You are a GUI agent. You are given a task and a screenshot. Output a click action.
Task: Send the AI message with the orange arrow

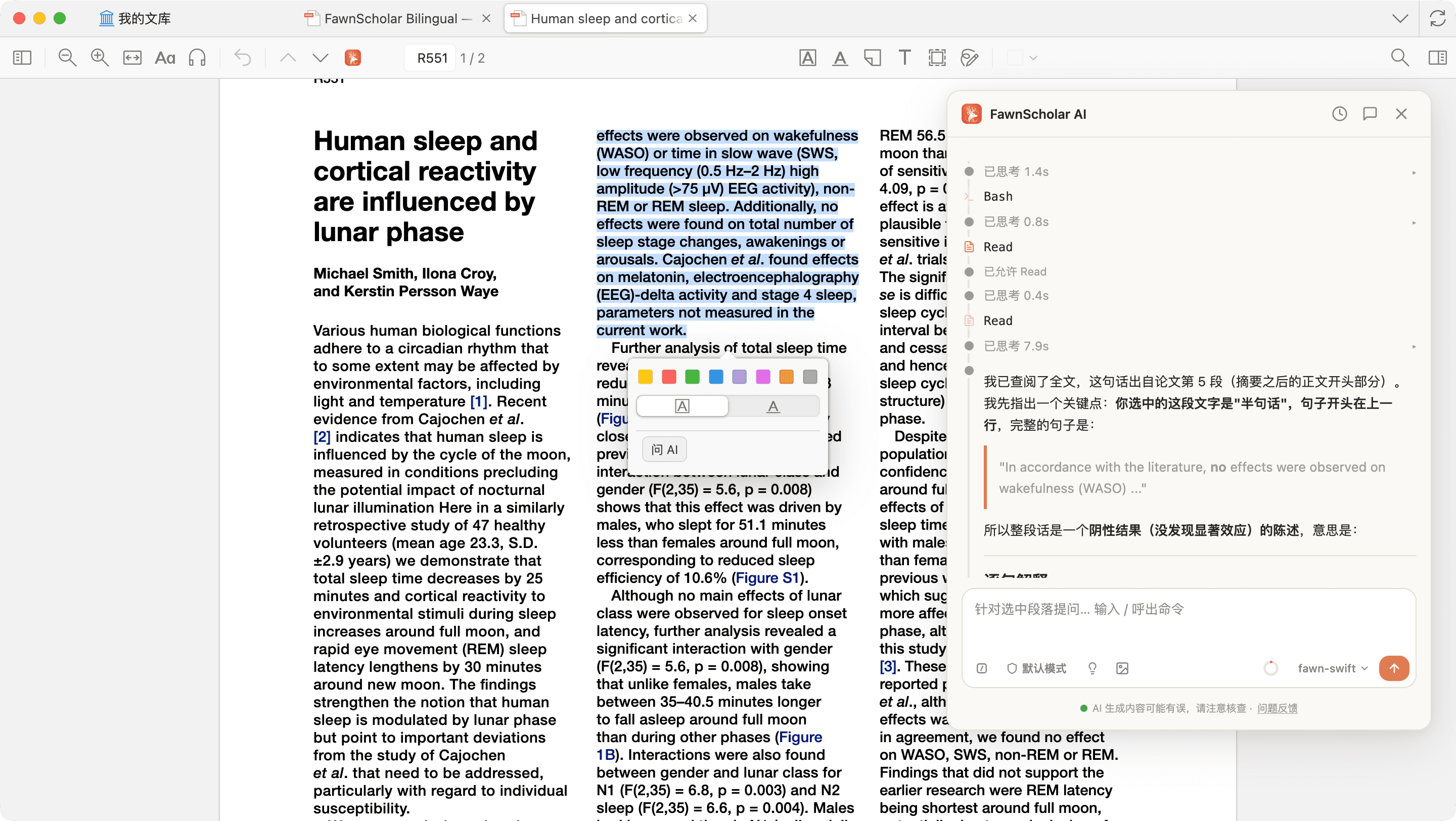[1394, 668]
